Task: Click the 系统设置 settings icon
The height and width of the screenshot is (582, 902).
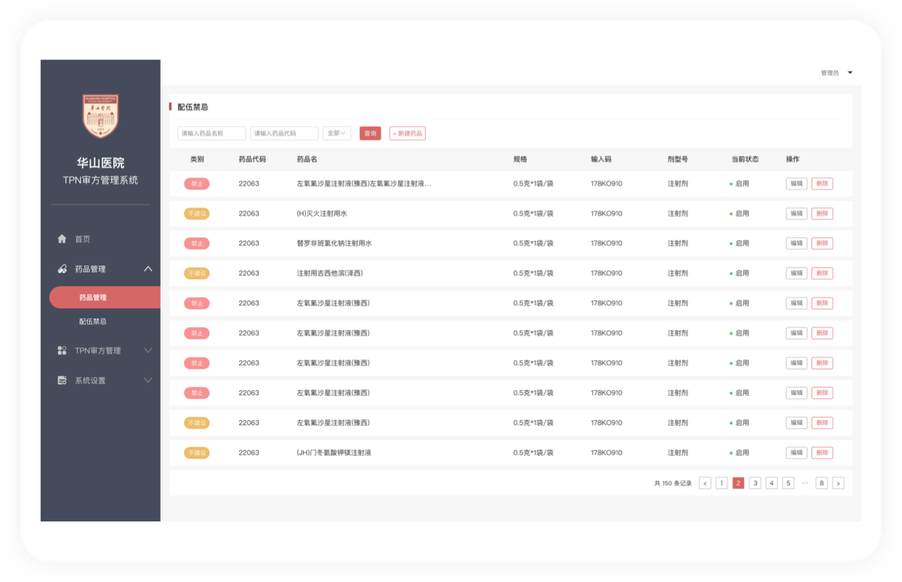Action: [62, 380]
